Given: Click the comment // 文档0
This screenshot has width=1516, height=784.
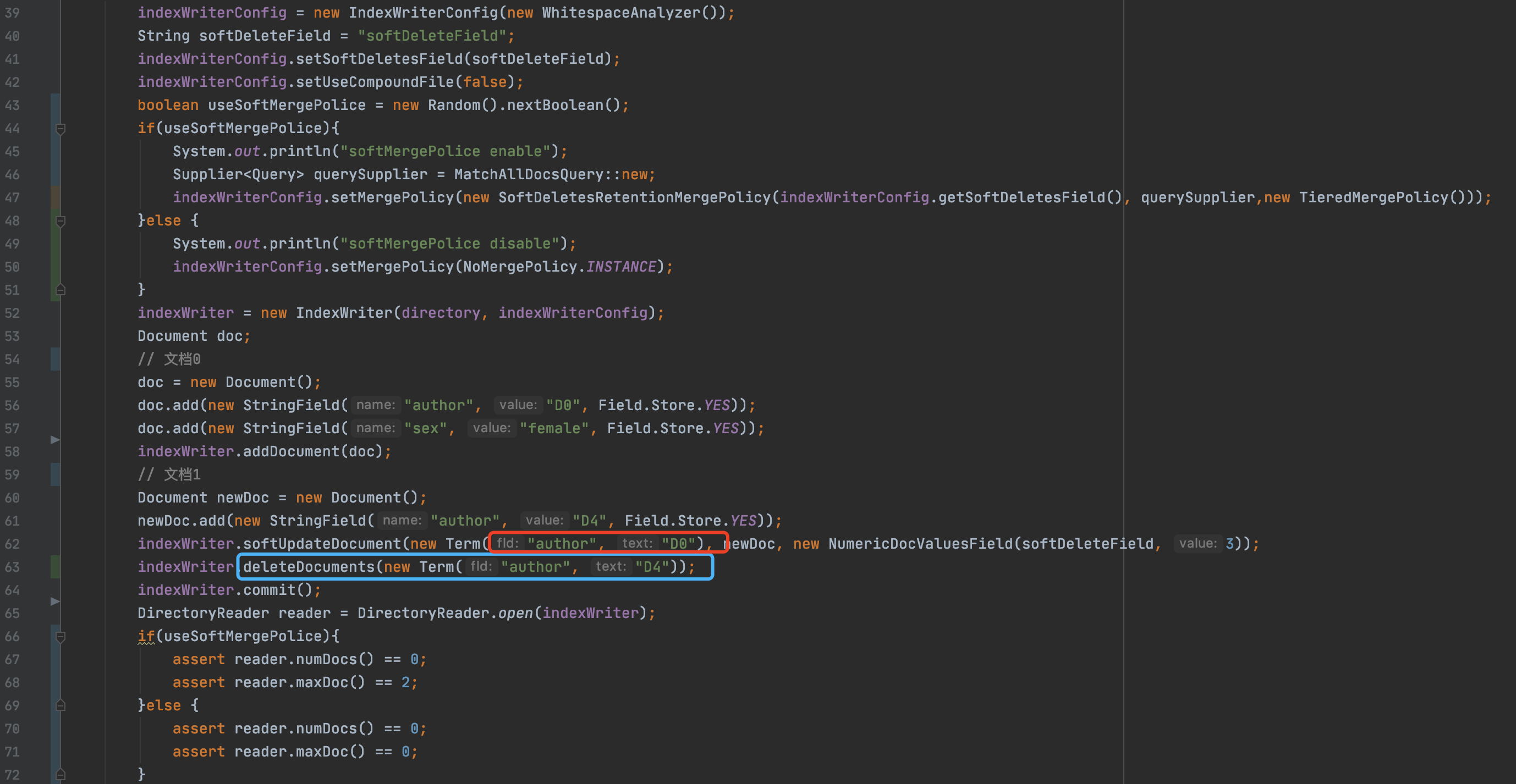Looking at the screenshot, I should 169,360.
